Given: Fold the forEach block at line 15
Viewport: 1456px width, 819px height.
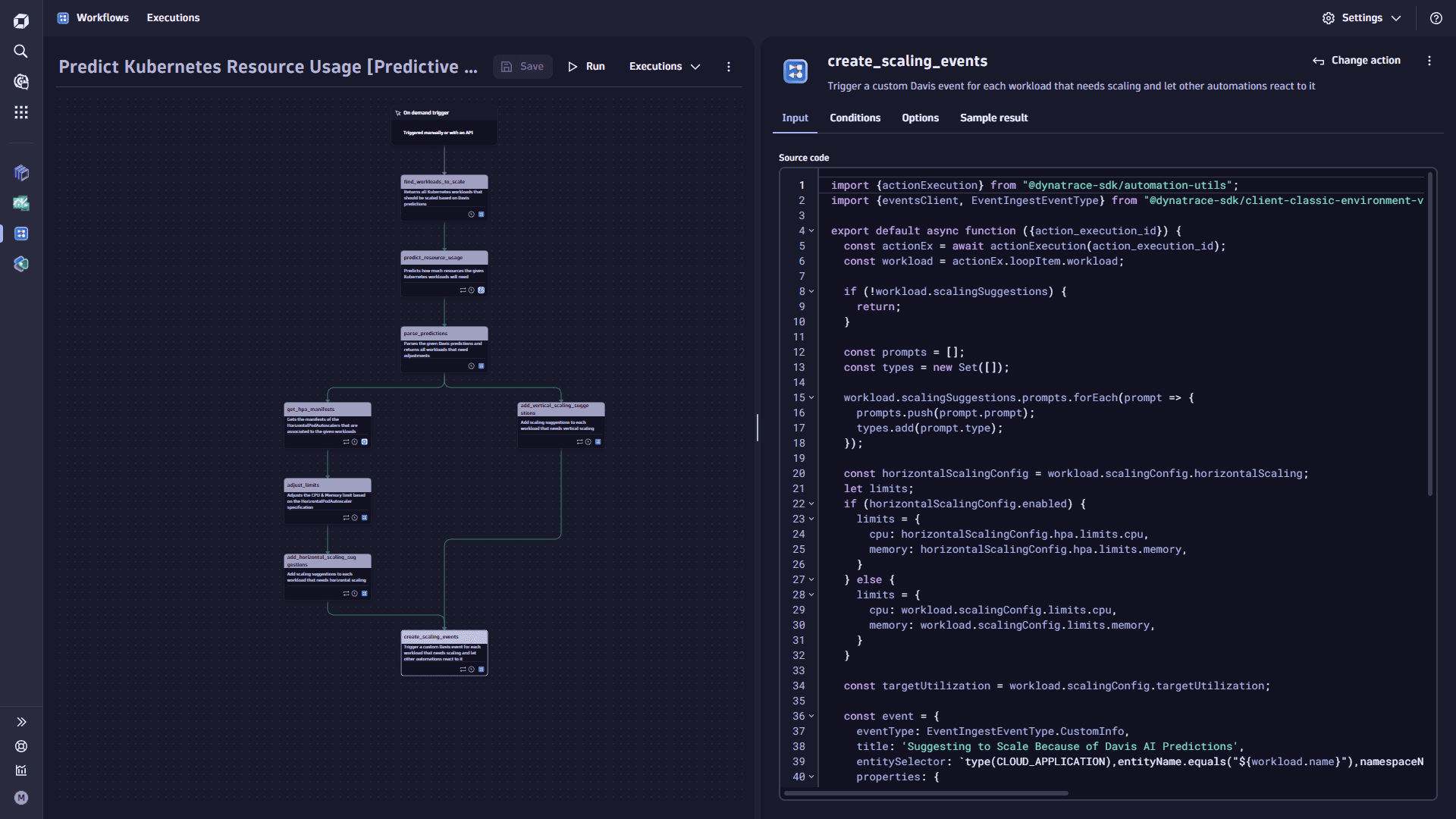Looking at the screenshot, I should pos(811,397).
